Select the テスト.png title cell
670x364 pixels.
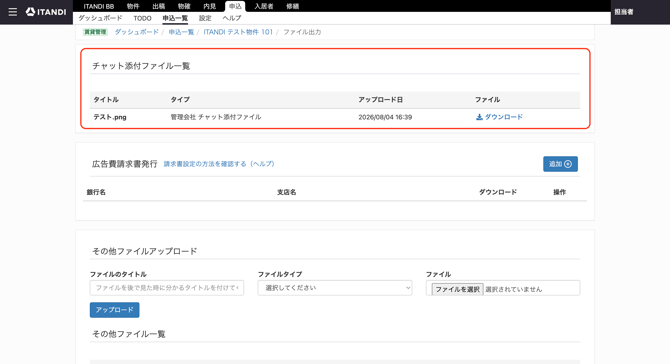[x=110, y=117]
